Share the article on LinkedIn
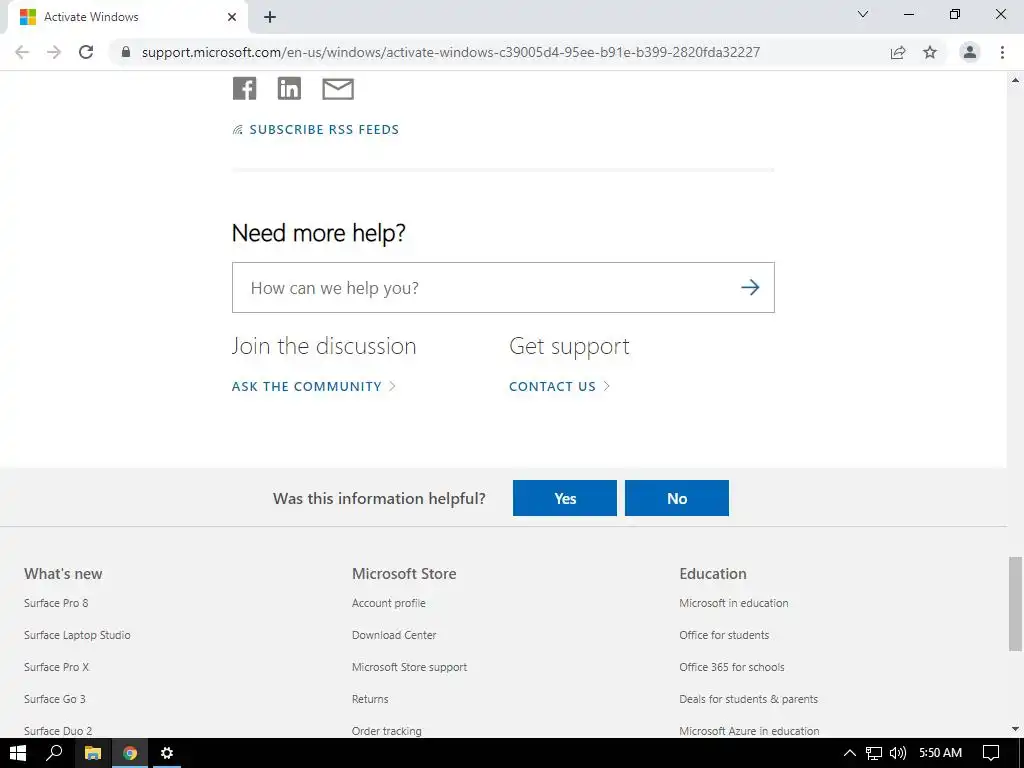This screenshot has height=768, width=1024. [289, 88]
